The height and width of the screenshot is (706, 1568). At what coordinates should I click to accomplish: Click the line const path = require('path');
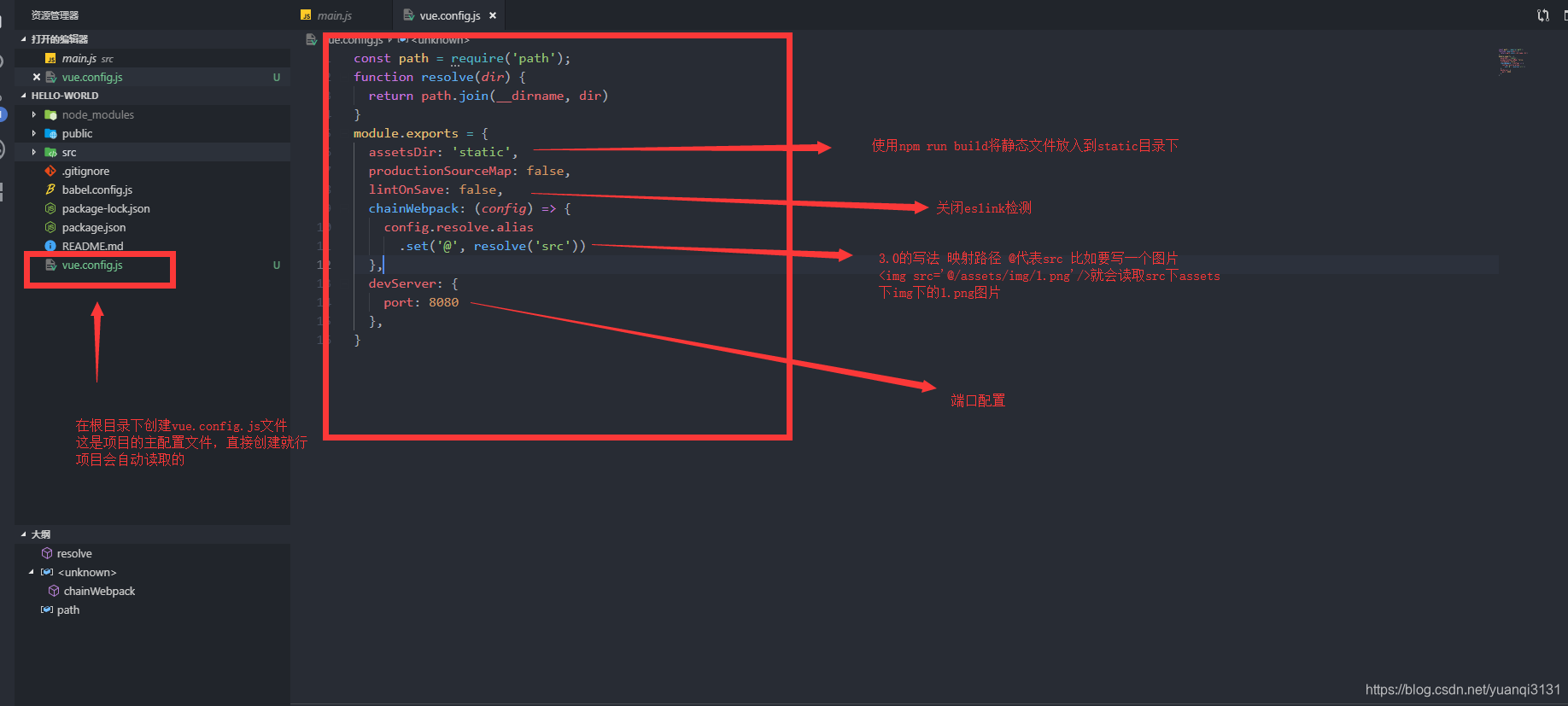[462, 58]
